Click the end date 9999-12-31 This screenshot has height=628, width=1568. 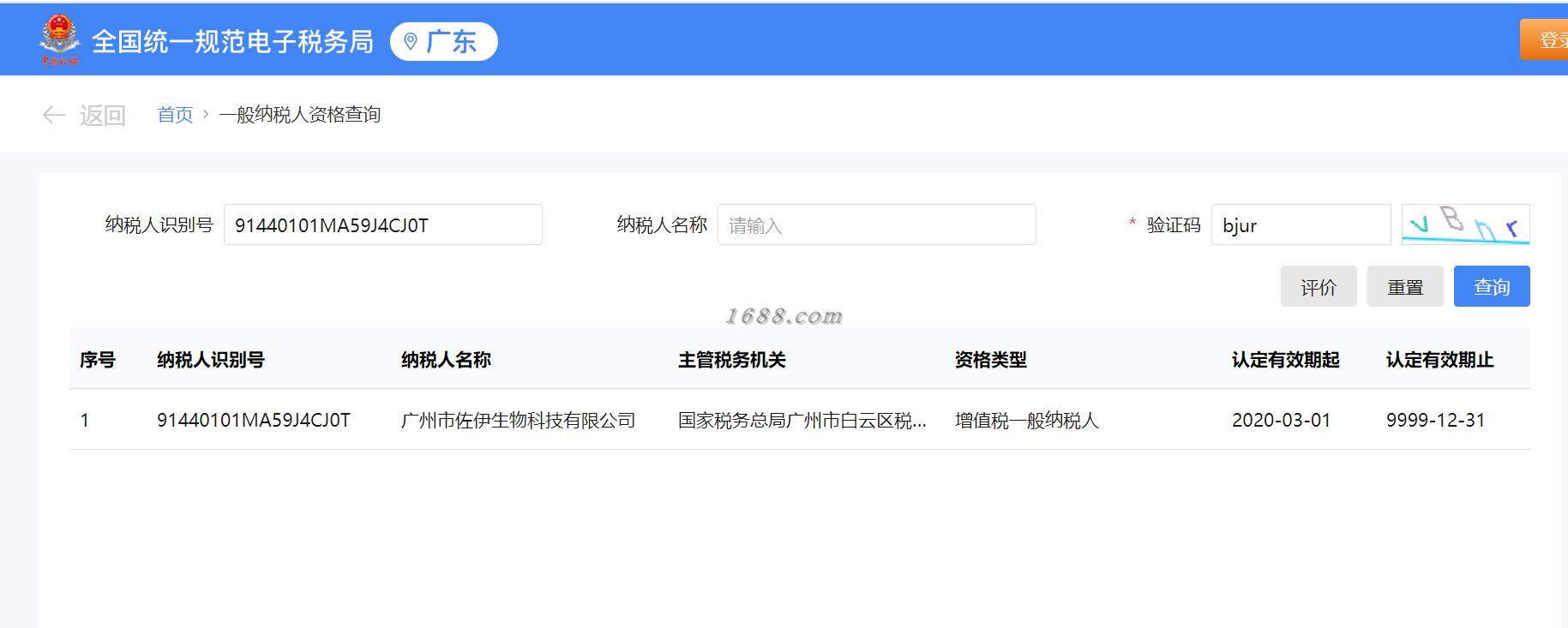click(x=1436, y=420)
